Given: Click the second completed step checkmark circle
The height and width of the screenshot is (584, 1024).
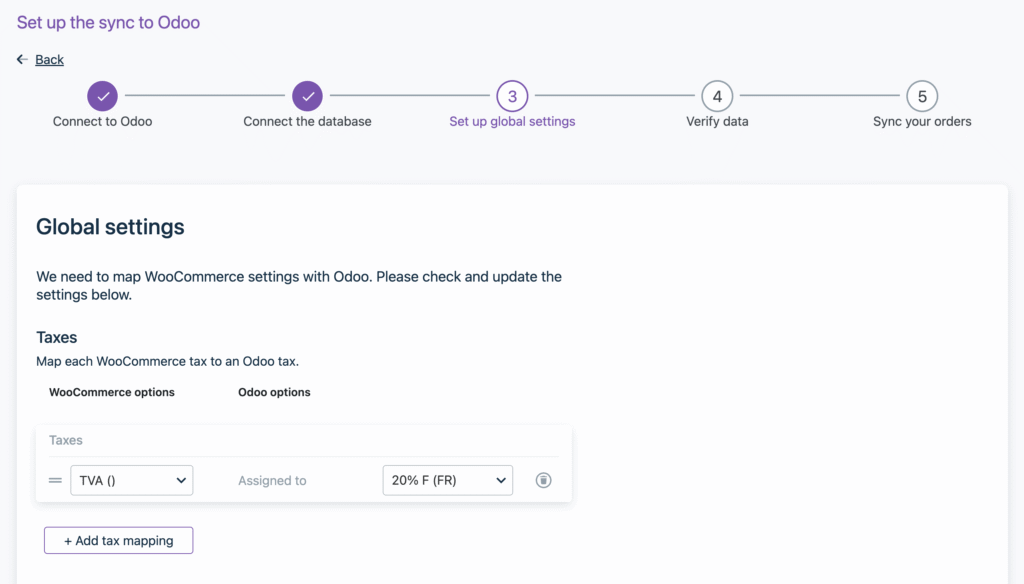Looking at the screenshot, I should click(308, 97).
